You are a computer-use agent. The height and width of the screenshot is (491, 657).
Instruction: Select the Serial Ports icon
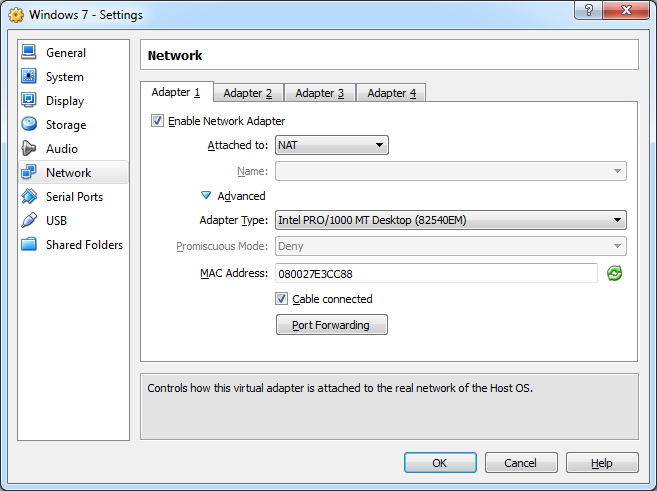click(28, 197)
